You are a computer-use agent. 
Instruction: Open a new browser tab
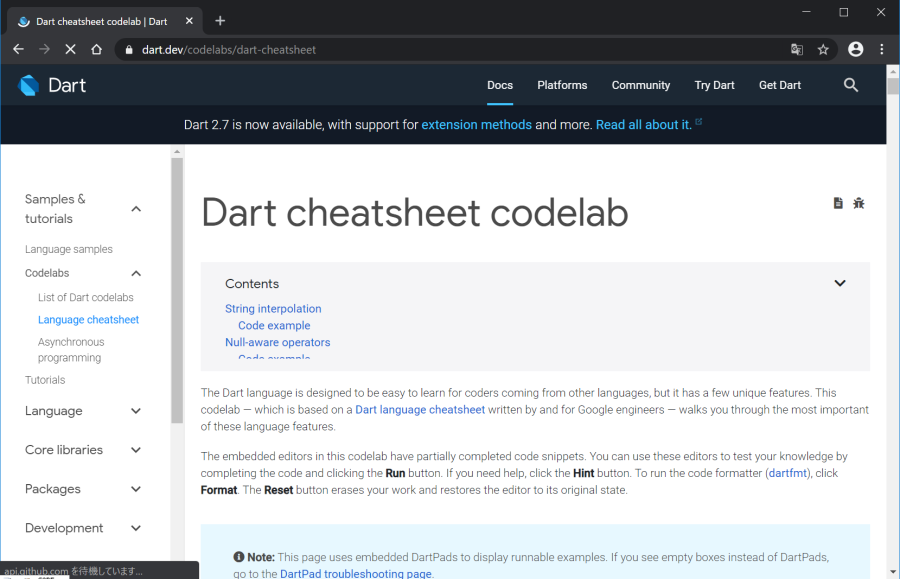(x=220, y=20)
